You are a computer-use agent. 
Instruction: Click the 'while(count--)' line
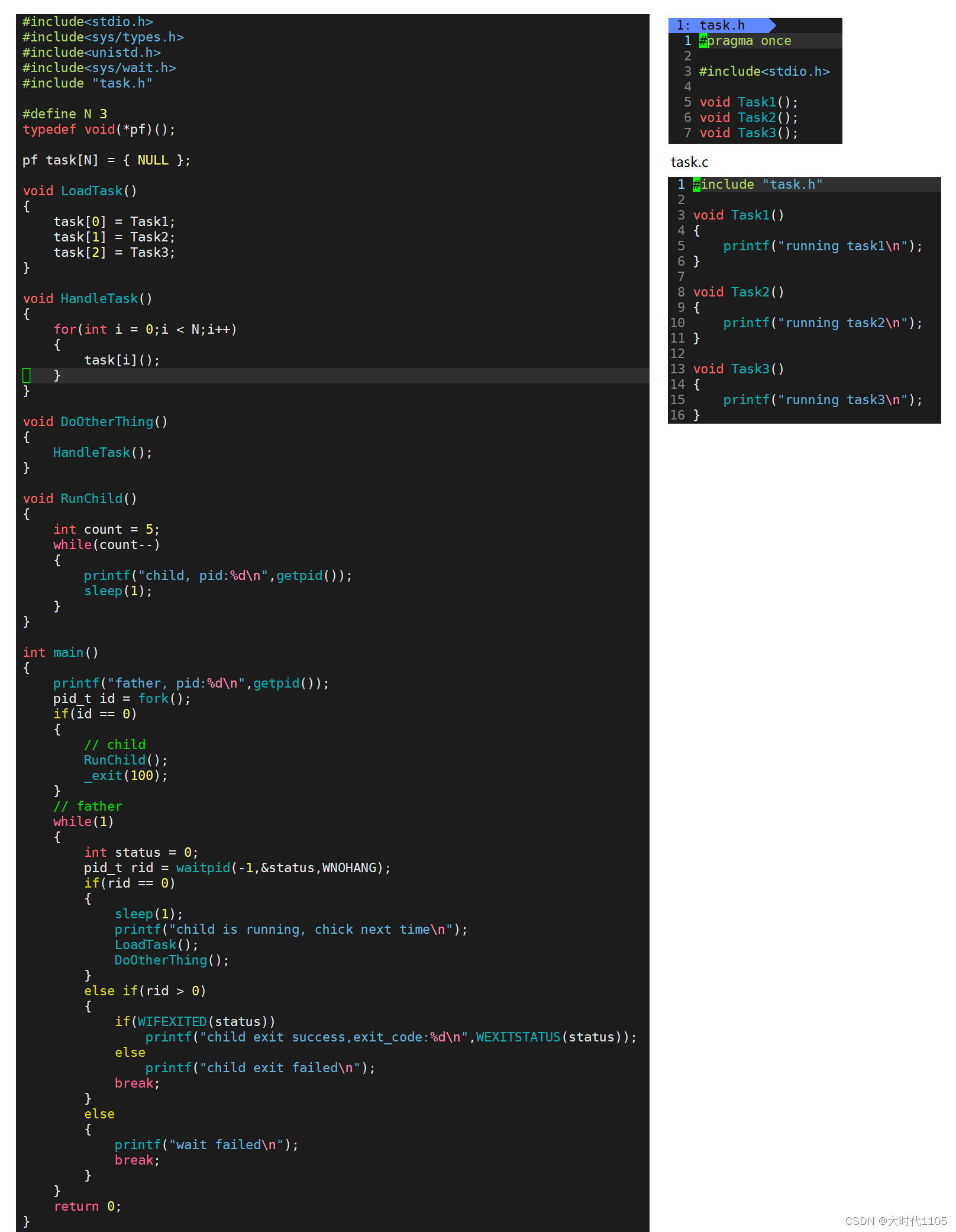point(106,545)
